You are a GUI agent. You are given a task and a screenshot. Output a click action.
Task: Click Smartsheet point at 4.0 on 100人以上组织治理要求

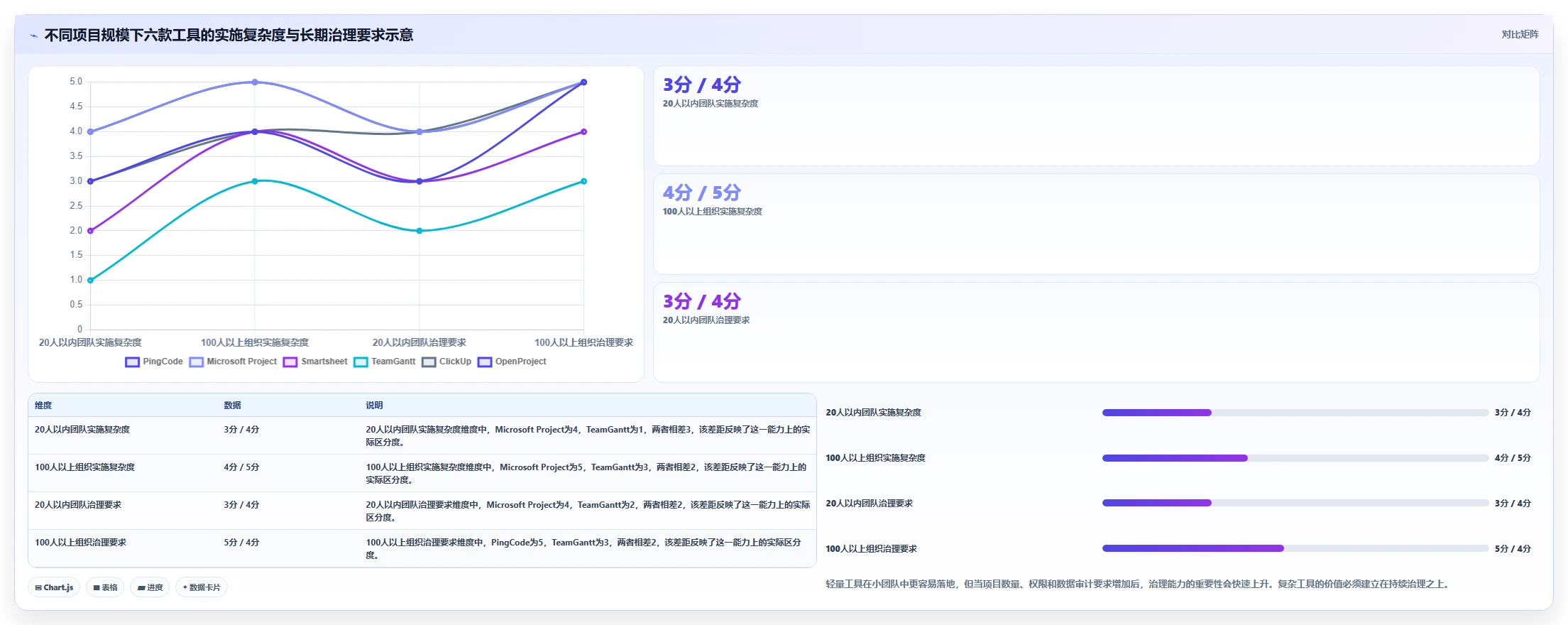coord(583,131)
